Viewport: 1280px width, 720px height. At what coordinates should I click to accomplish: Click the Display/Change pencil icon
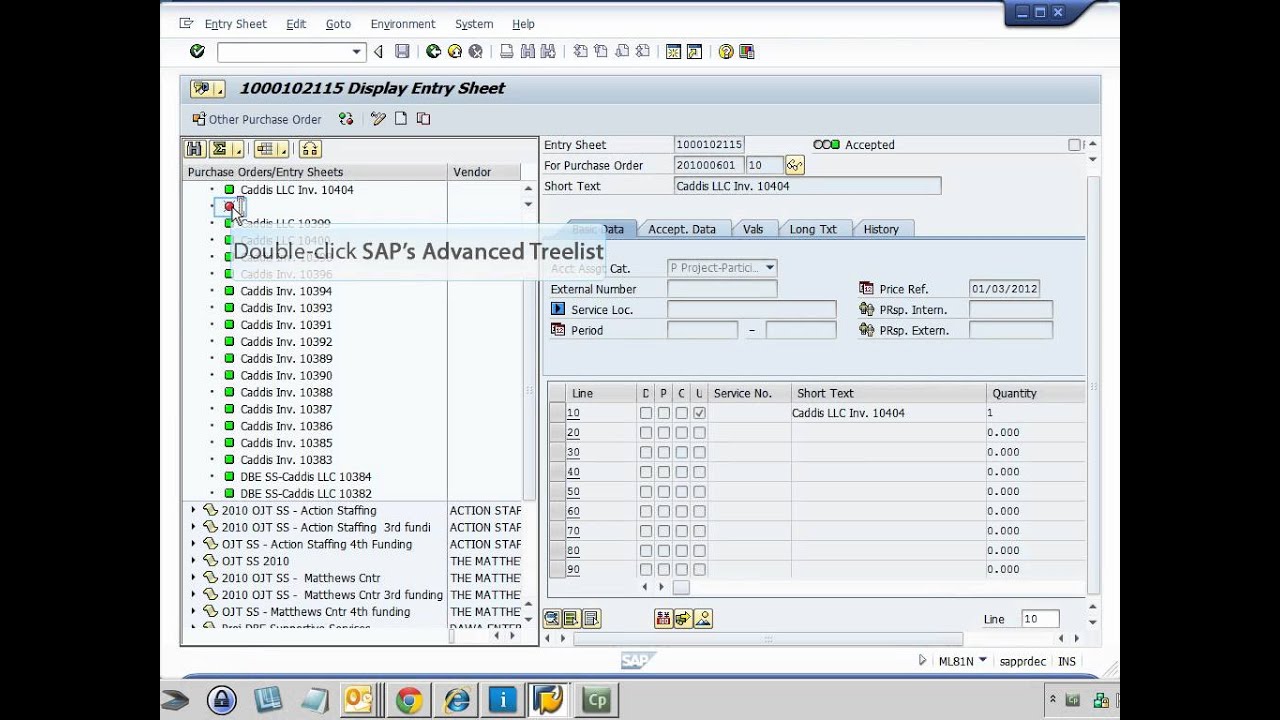tap(378, 119)
